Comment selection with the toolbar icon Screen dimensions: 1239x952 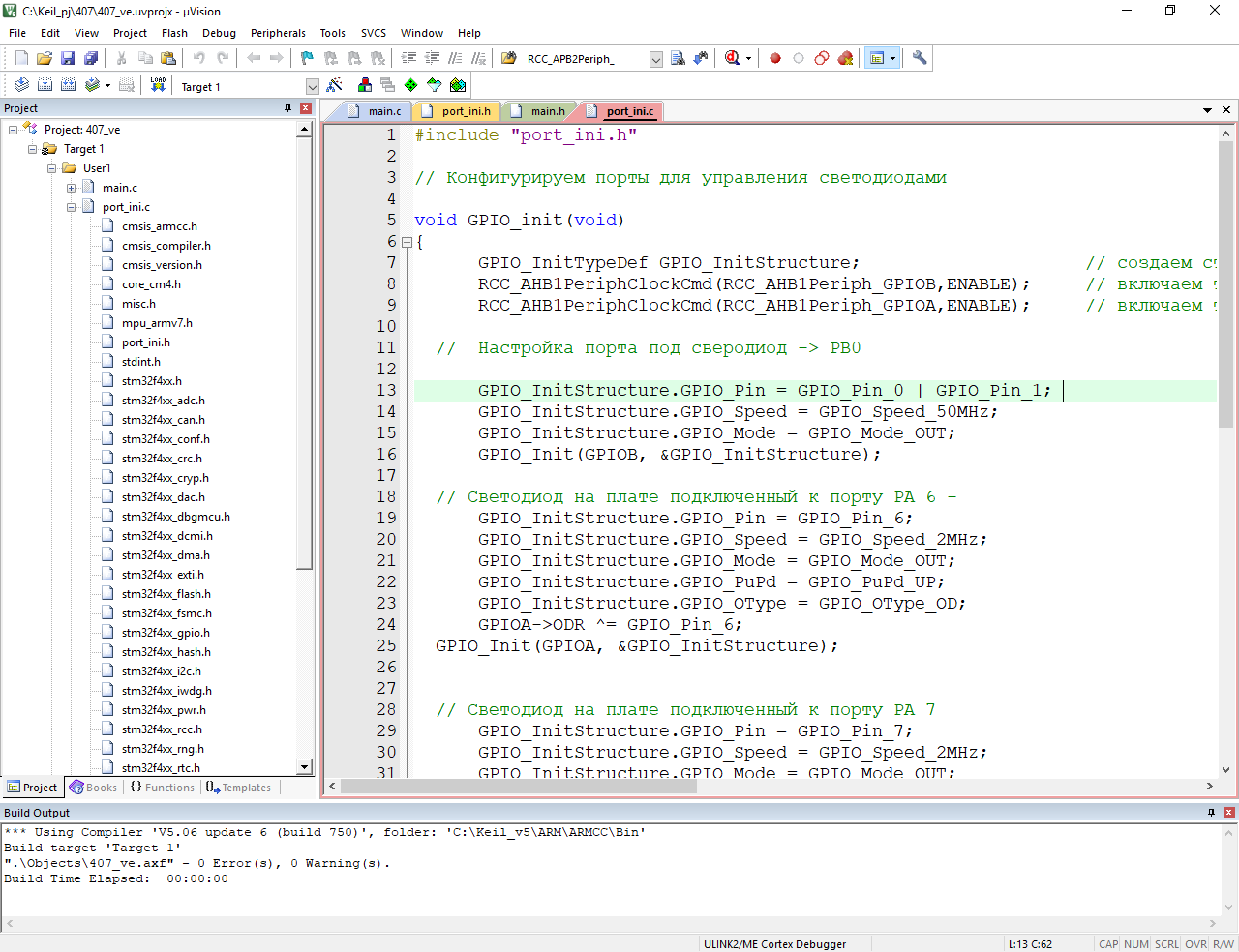point(455,58)
